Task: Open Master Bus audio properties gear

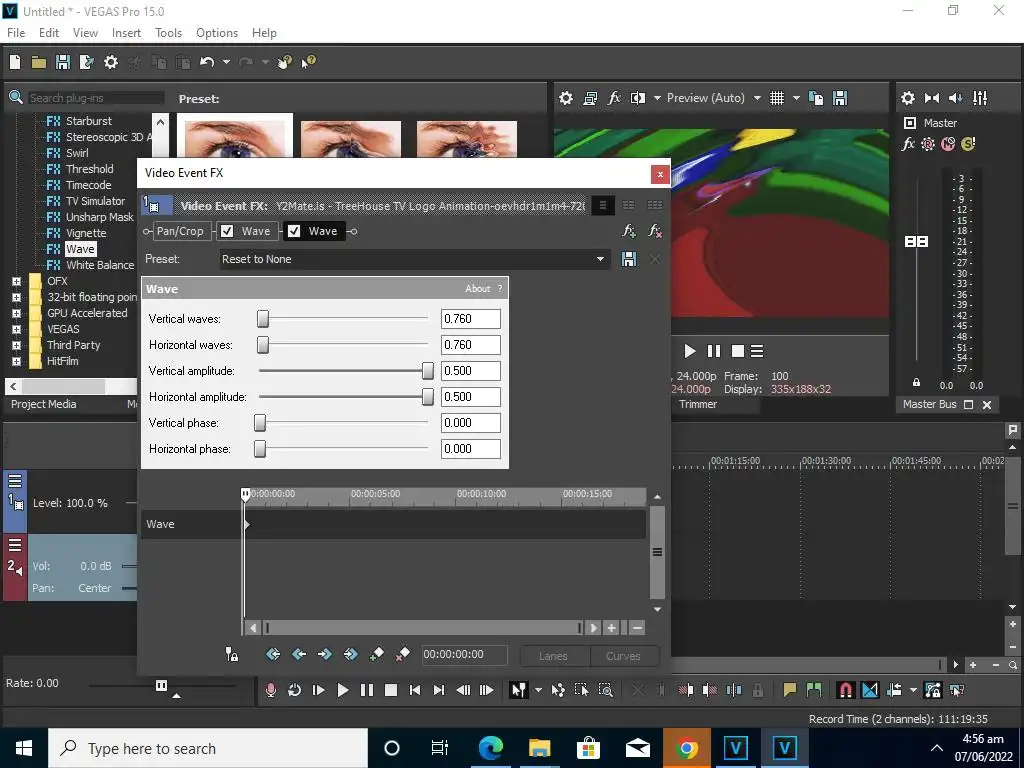Action: [908, 98]
